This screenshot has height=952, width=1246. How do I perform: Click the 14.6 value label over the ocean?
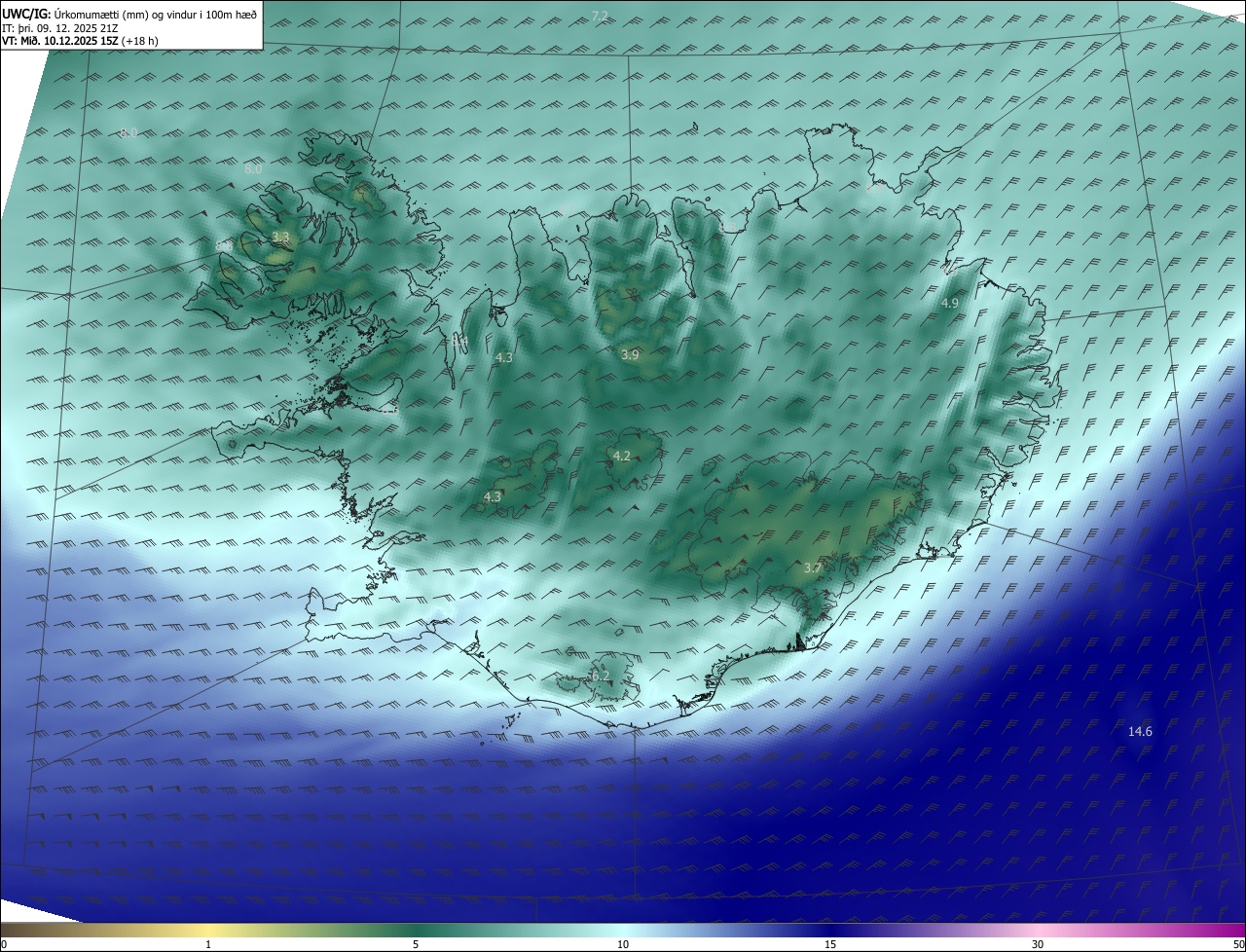pyautogui.click(x=1140, y=731)
